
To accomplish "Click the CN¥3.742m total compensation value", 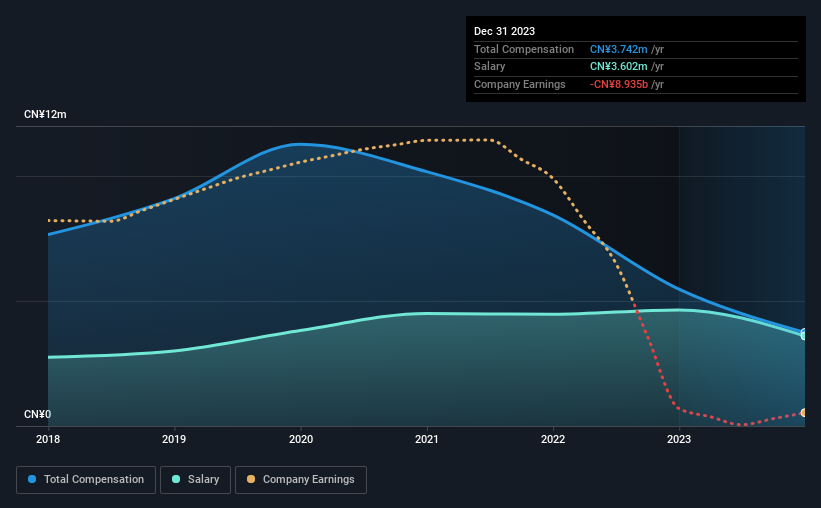I will (618, 49).
